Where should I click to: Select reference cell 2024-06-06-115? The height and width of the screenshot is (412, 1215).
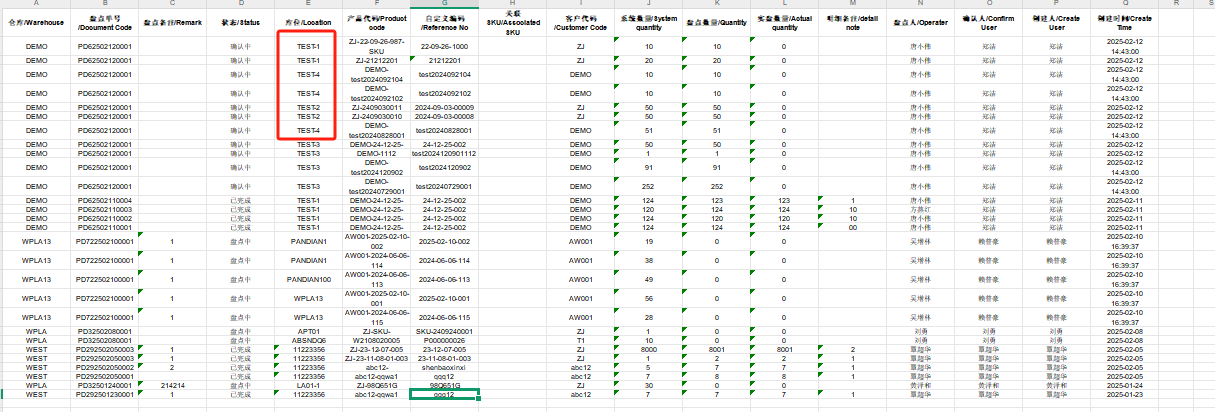445,317
